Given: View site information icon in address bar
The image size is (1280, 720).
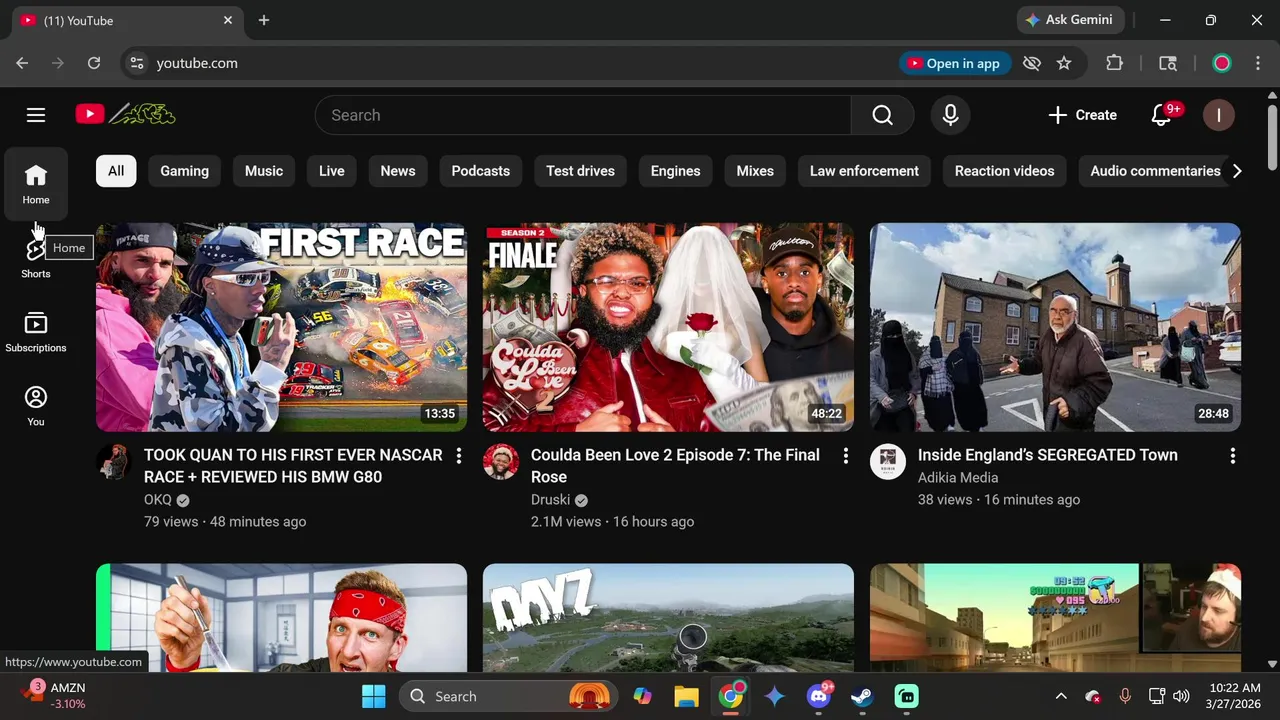Looking at the screenshot, I should click(137, 63).
